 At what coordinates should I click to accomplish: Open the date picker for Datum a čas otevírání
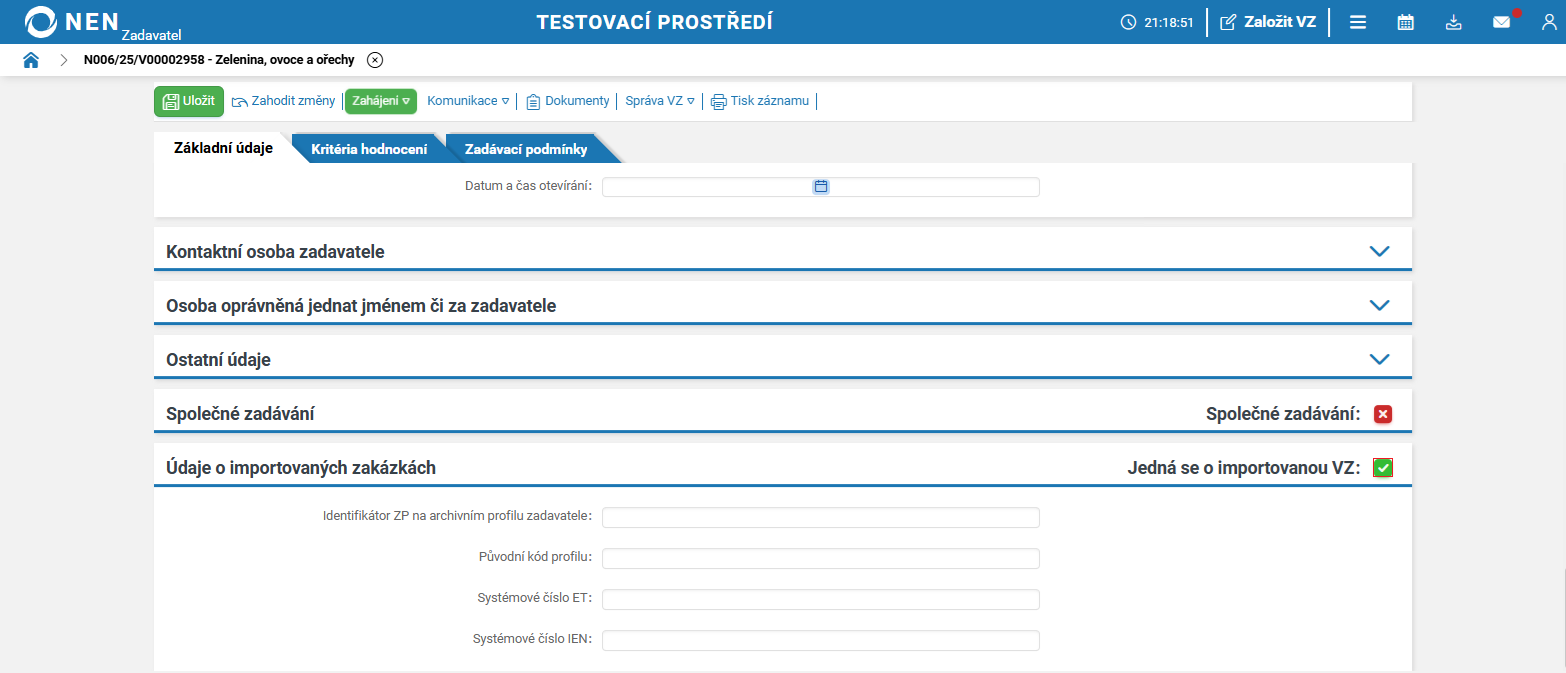(x=822, y=186)
